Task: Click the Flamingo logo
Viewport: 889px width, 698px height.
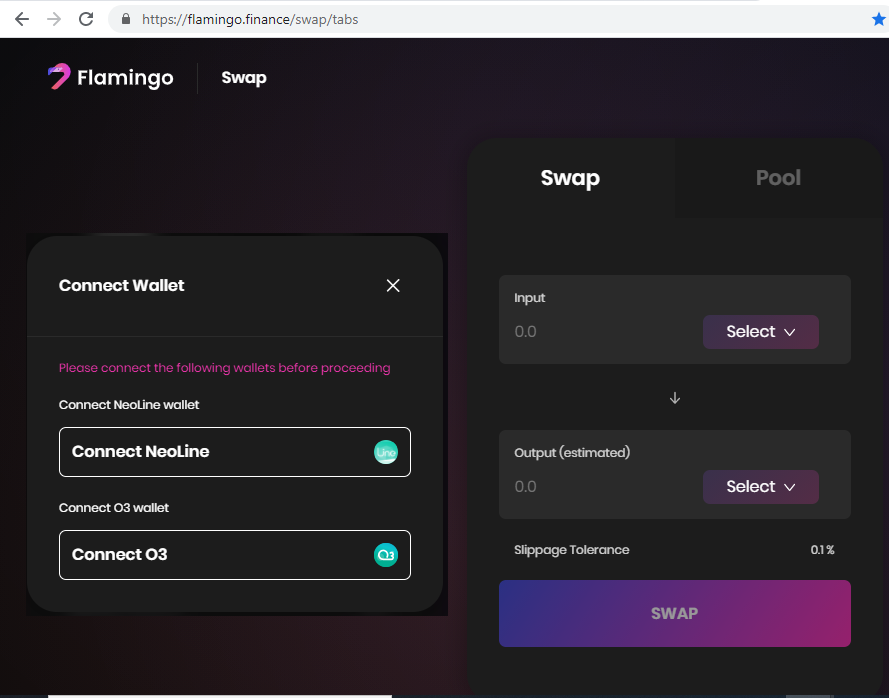Action: 59,77
